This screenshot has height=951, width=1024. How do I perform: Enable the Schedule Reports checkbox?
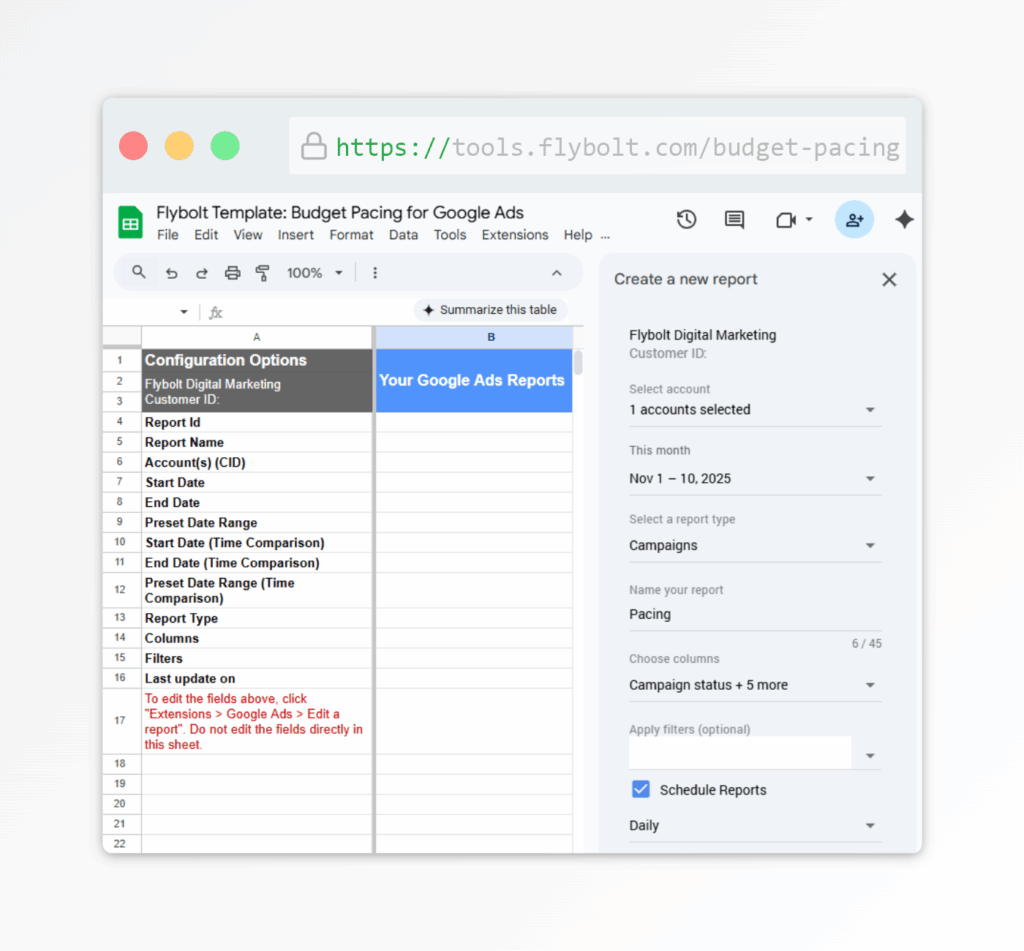tap(640, 789)
